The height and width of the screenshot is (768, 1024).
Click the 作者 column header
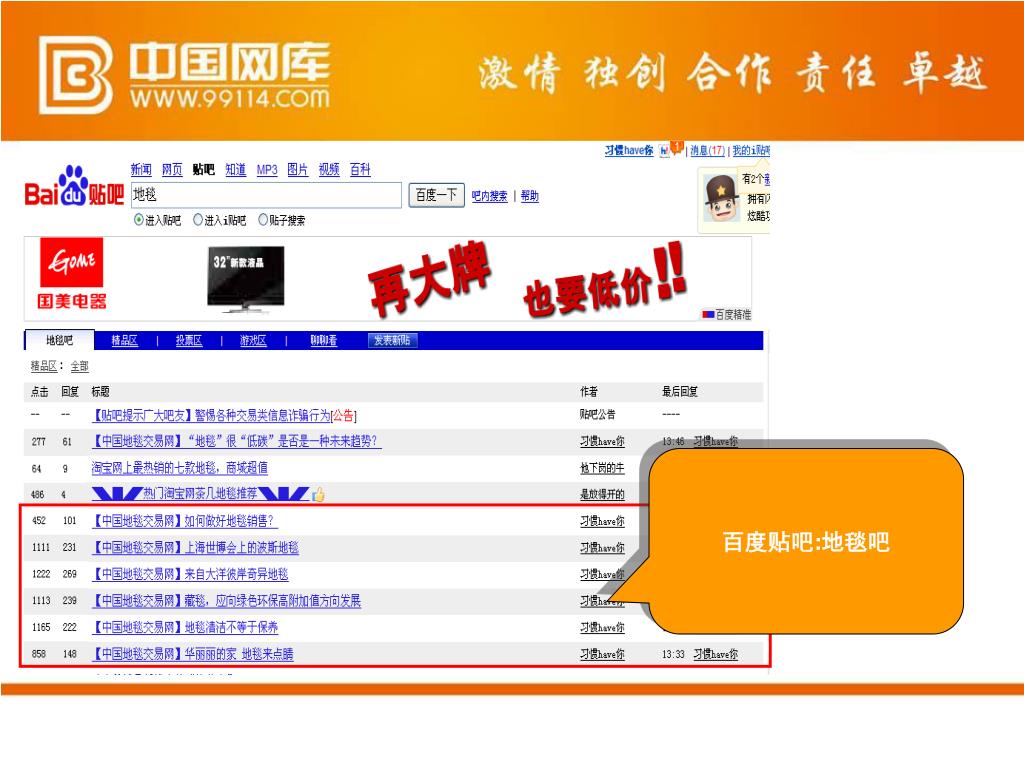[588, 391]
